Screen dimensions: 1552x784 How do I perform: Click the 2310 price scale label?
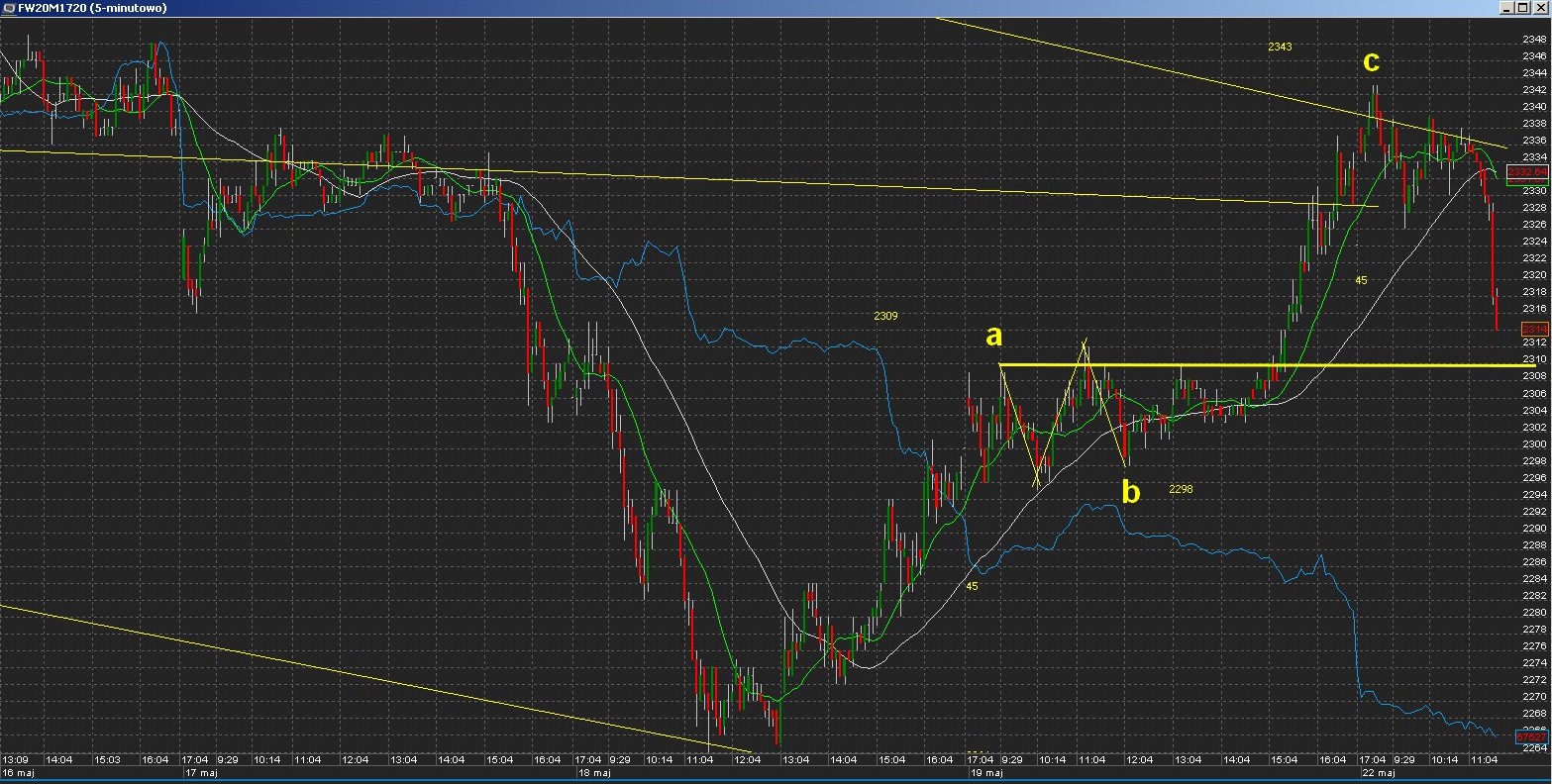coord(1534,358)
